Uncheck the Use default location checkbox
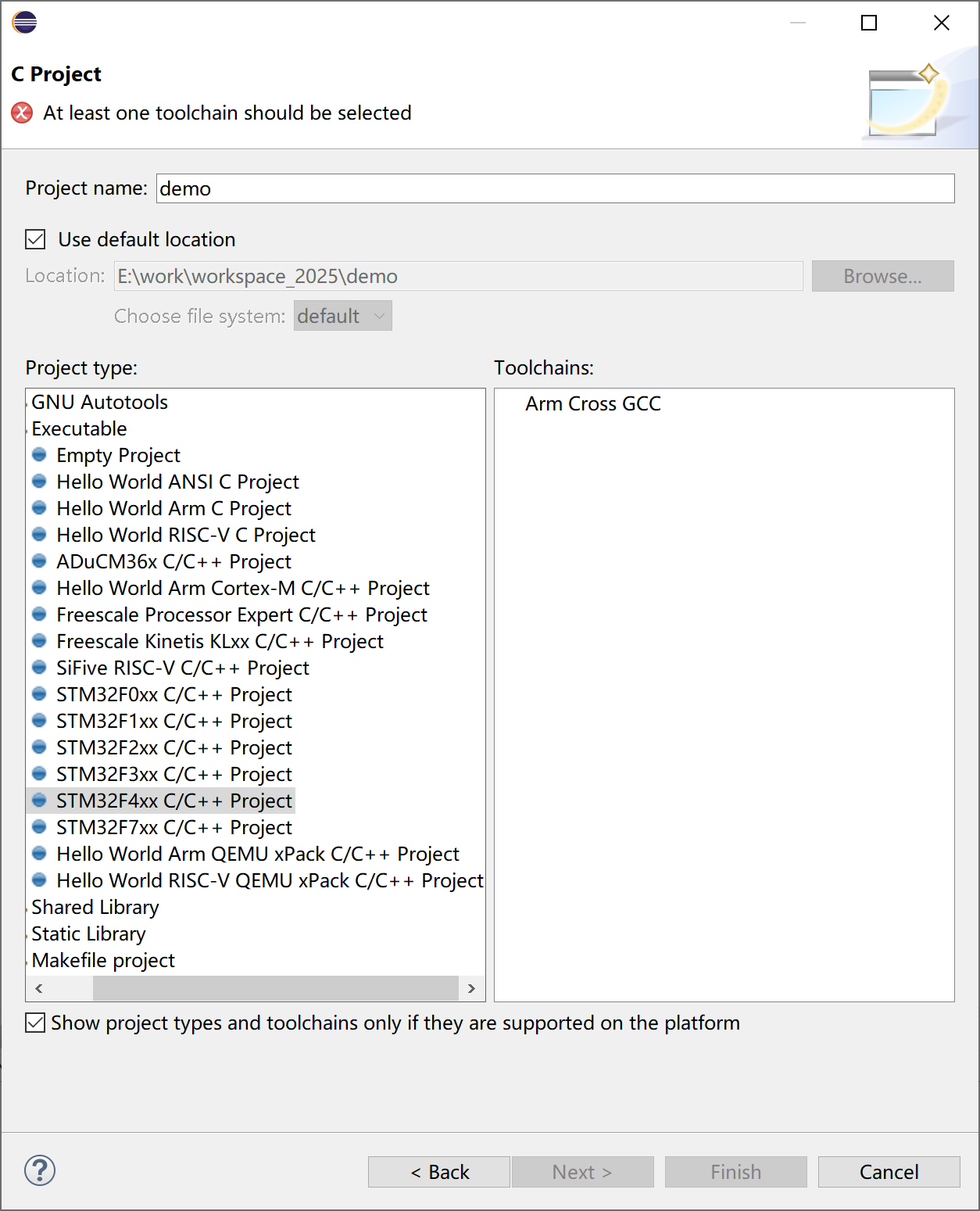This screenshot has width=980, height=1211. (36, 239)
